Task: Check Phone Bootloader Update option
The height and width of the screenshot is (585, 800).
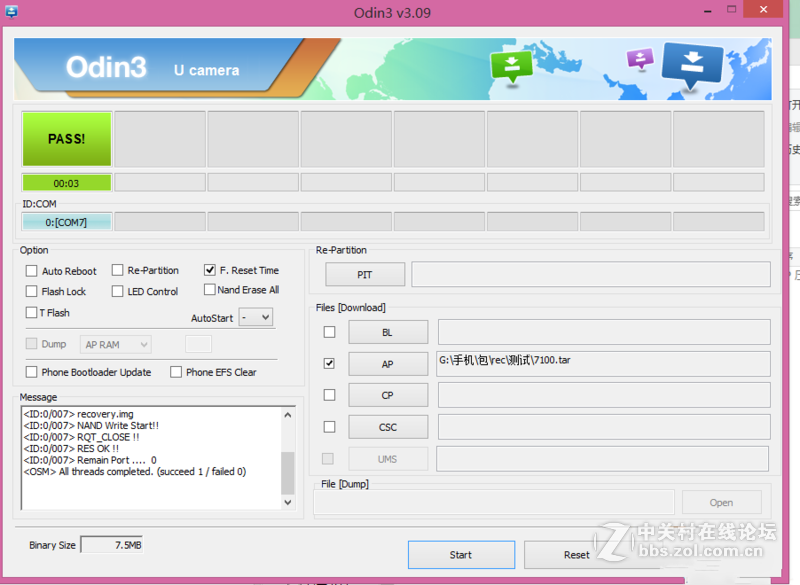Action: click(32, 372)
